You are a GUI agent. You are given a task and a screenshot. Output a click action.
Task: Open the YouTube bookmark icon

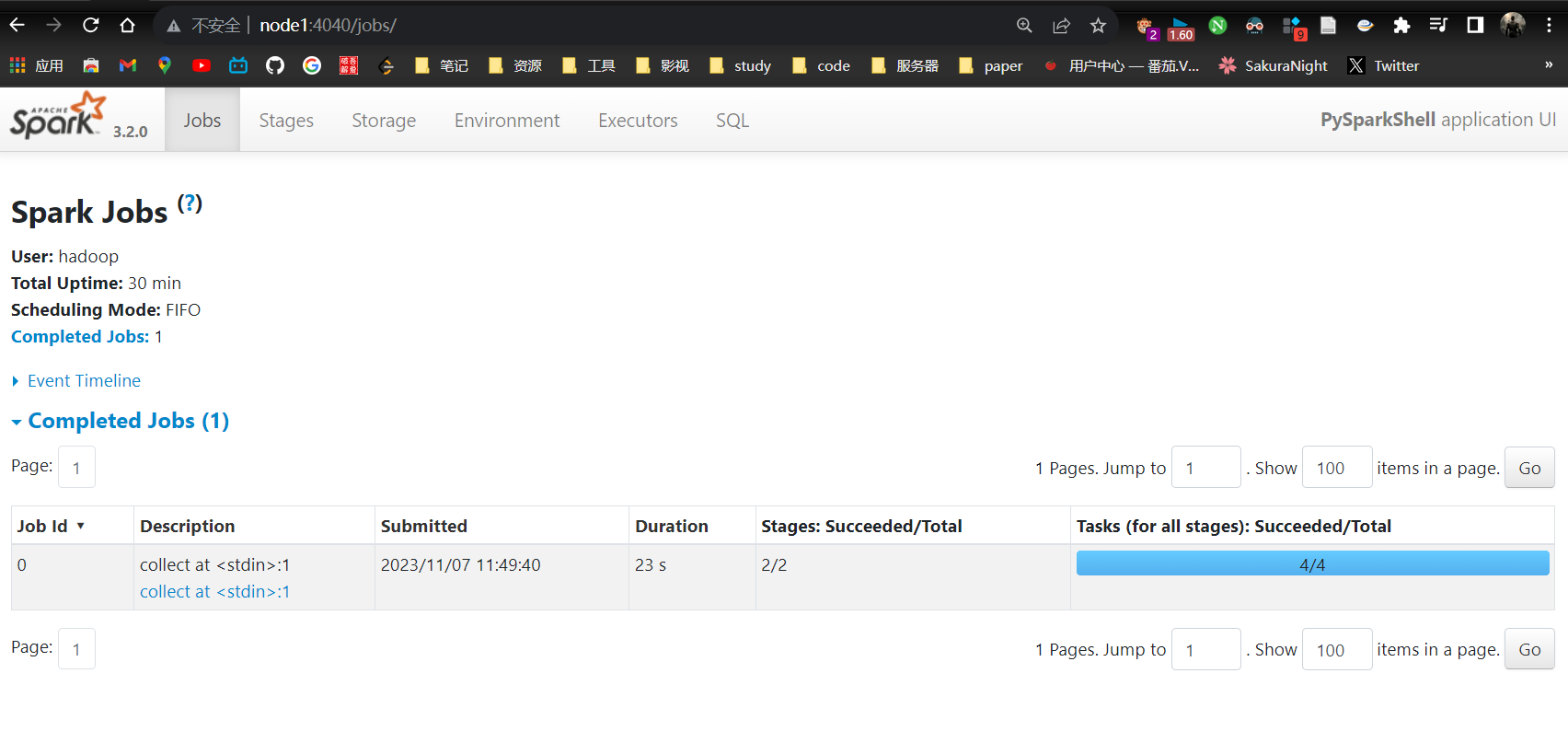pos(202,65)
